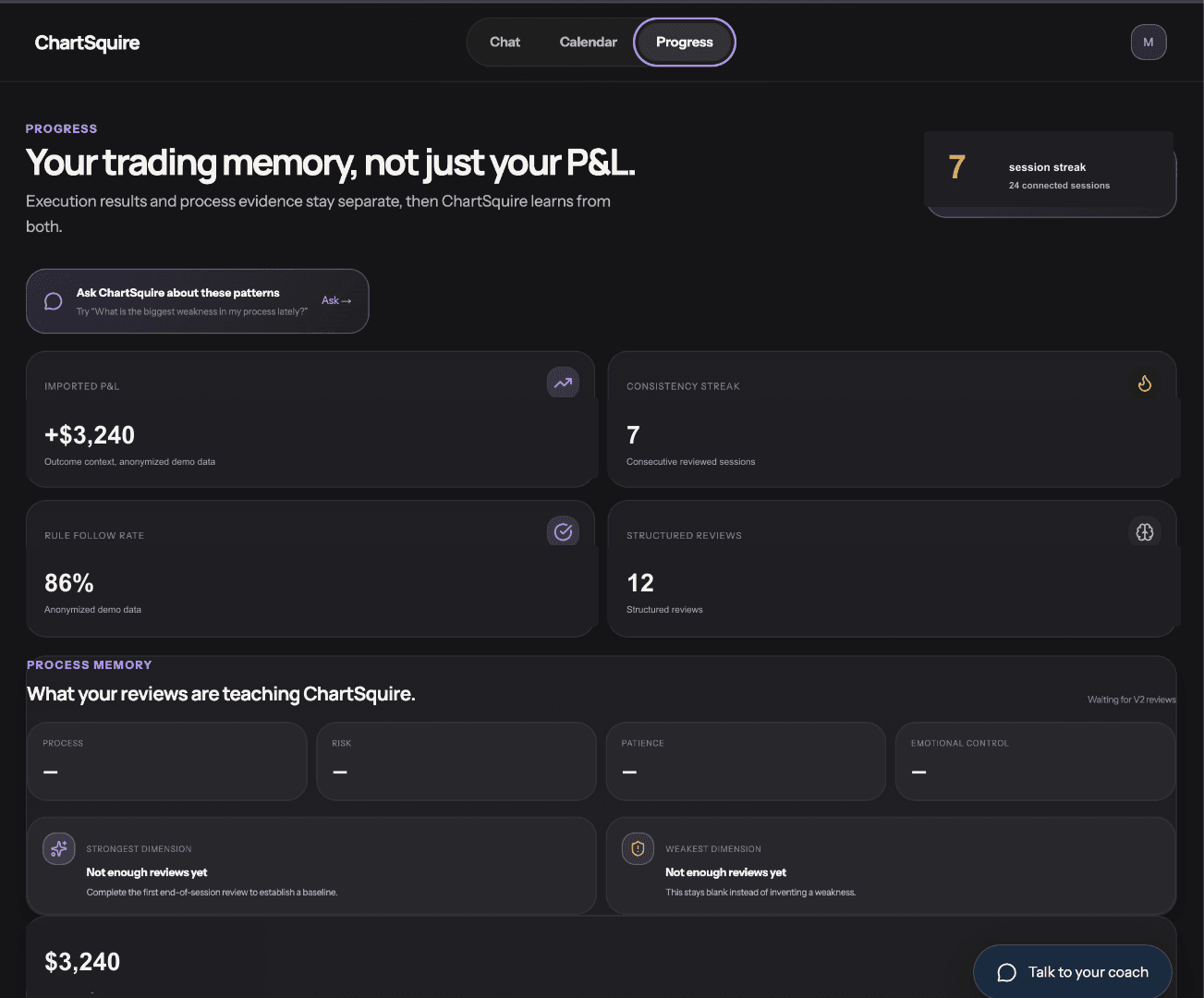Switch to the Calendar tab
This screenshot has height=998, width=1204.
tap(588, 43)
